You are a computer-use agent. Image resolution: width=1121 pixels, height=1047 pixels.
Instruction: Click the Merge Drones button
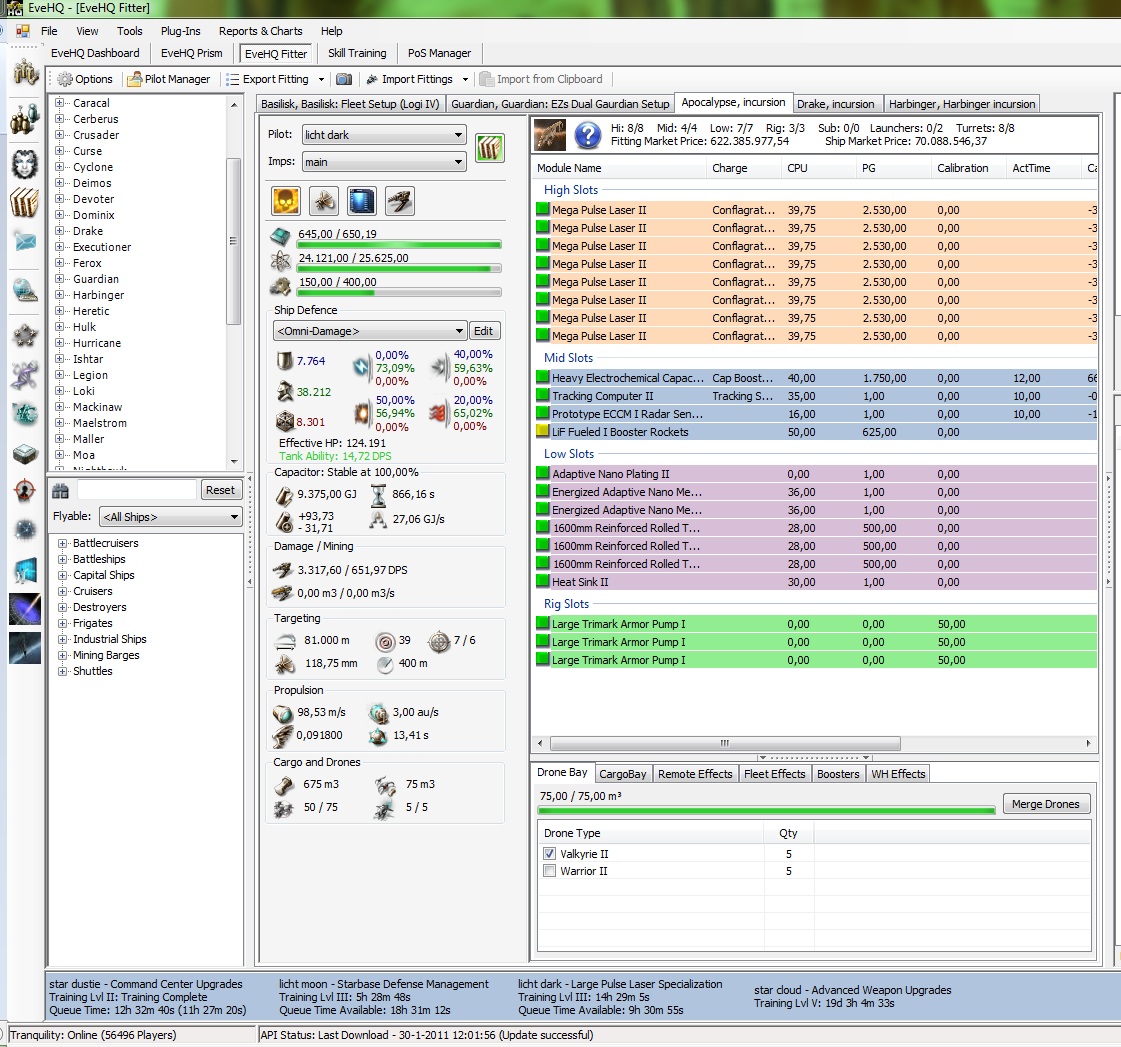[1045, 804]
